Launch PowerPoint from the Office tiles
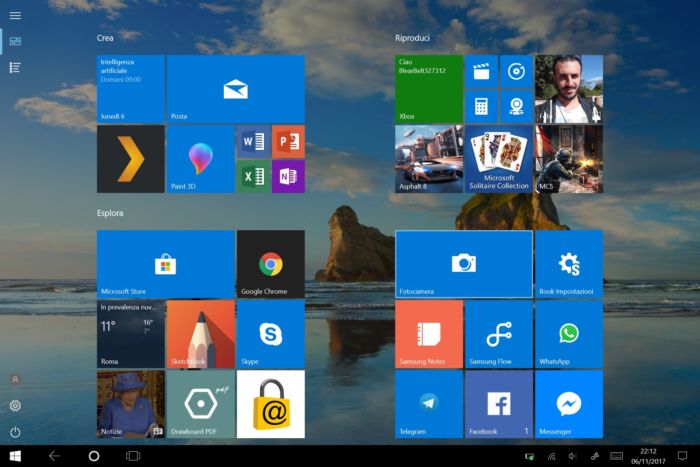 coord(288,142)
